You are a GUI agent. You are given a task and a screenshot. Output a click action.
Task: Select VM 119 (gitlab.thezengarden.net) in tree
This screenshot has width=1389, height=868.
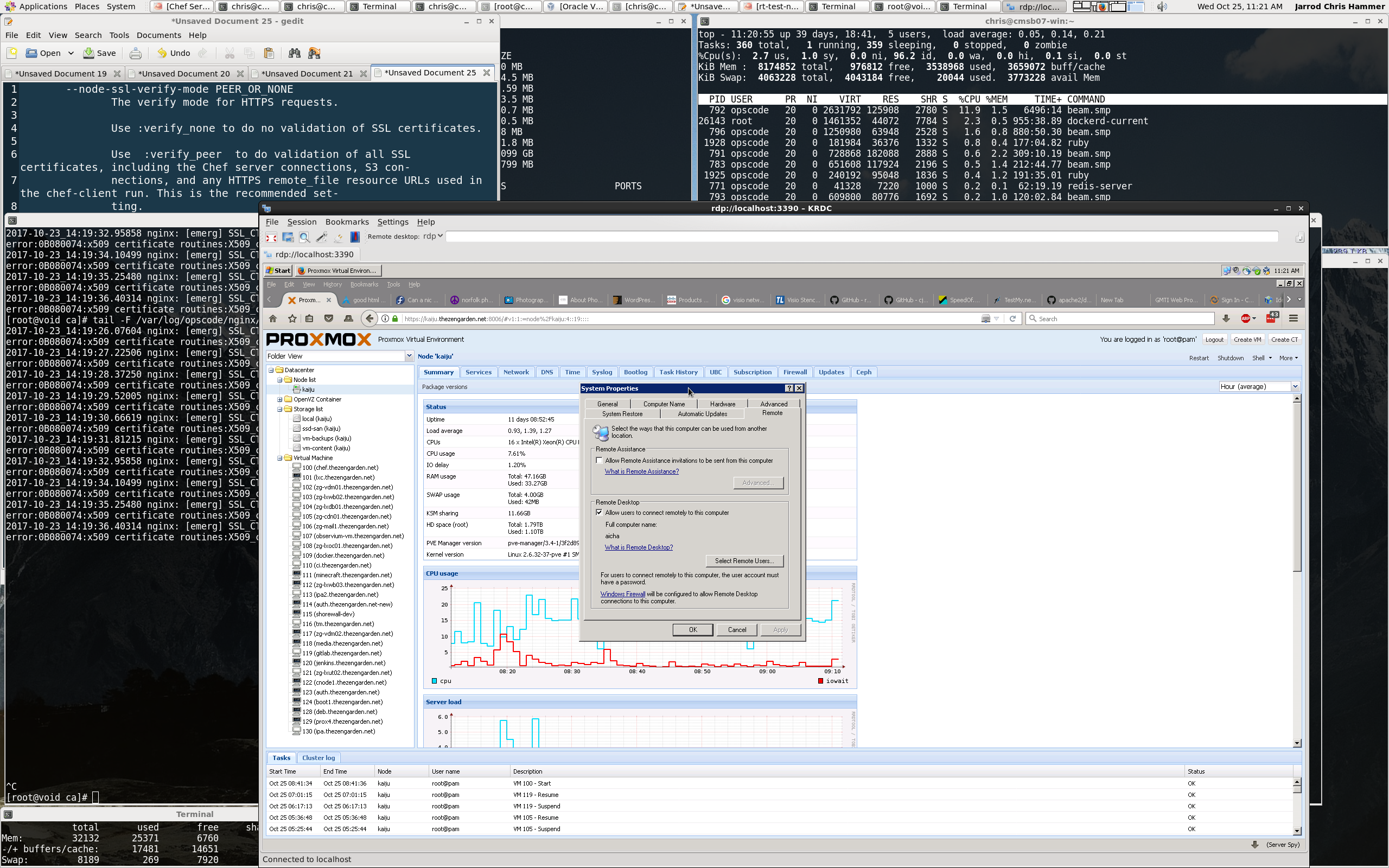tap(341, 653)
